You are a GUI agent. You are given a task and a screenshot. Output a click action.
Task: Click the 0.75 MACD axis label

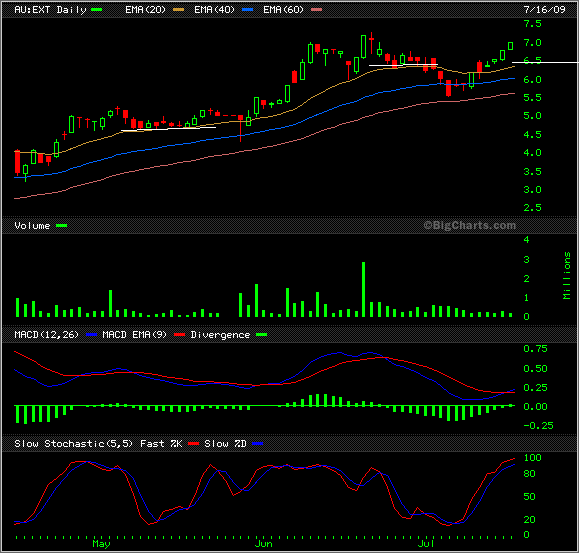535,349
